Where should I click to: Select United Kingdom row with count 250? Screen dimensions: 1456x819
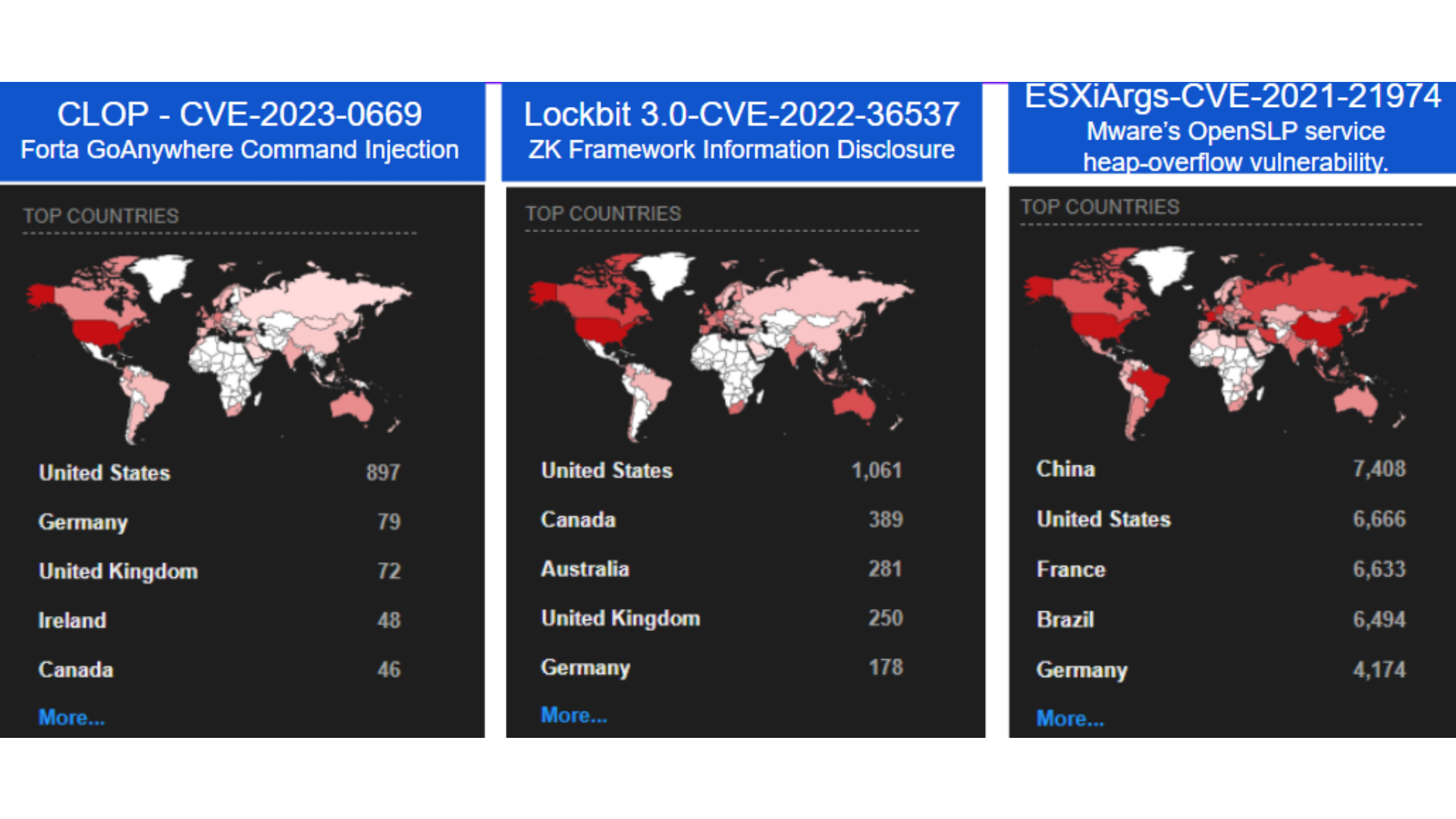tap(722, 618)
